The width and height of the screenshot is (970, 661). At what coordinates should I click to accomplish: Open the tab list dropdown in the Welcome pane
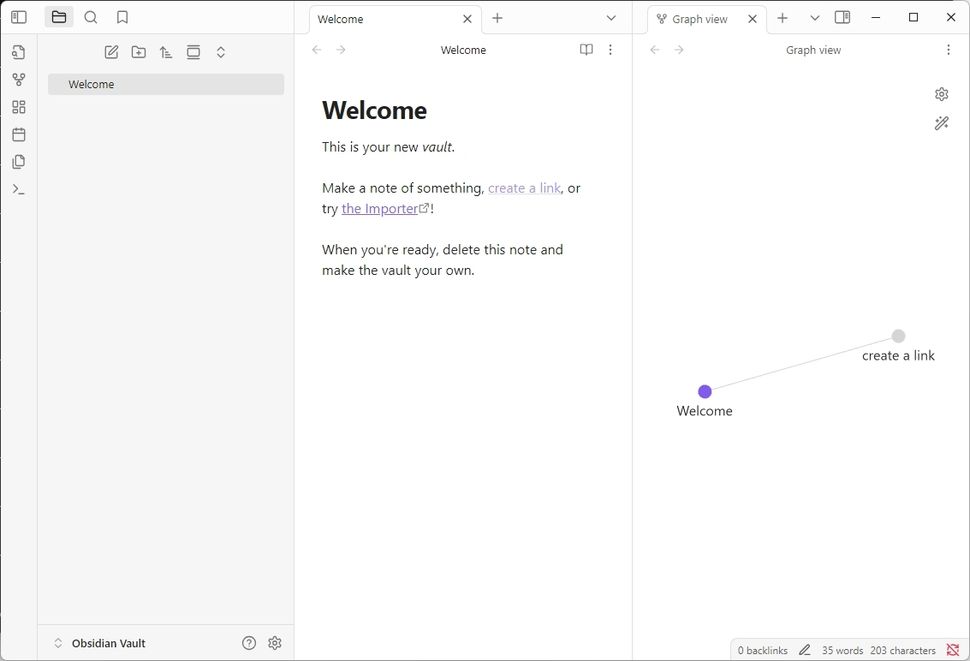pyautogui.click(x=611, y=19)
